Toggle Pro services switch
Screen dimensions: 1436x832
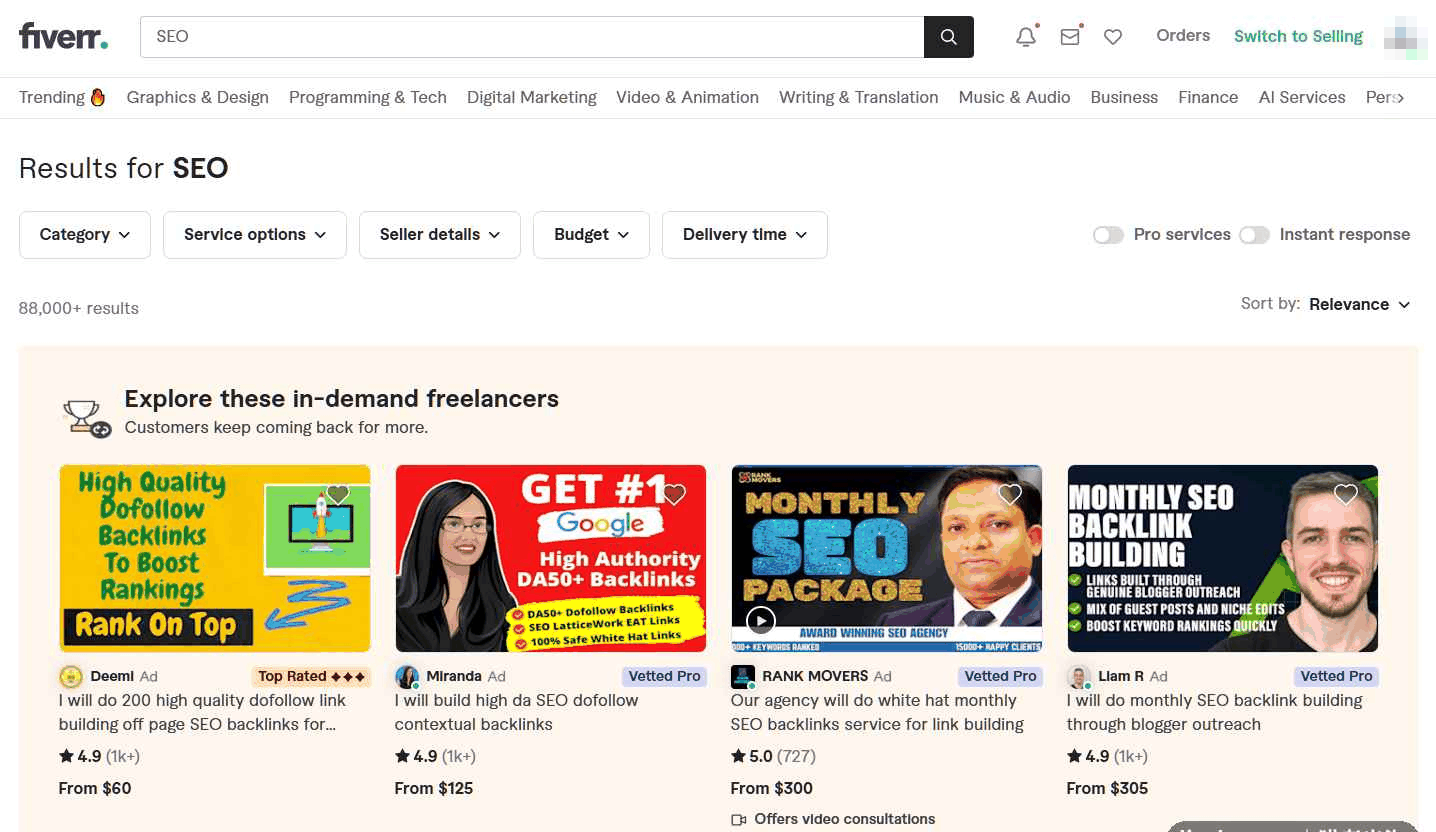click(1108, 235)
